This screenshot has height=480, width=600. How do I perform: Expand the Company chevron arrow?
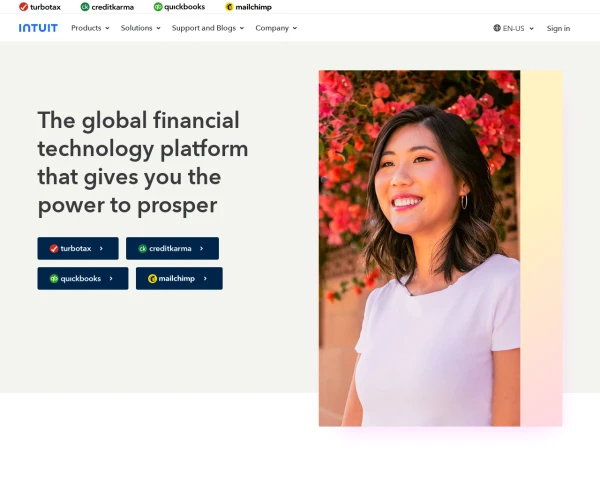[295, 28]
